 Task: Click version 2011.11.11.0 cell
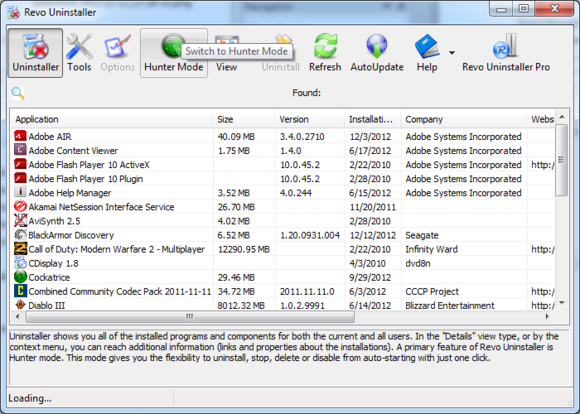click(307, 292)
